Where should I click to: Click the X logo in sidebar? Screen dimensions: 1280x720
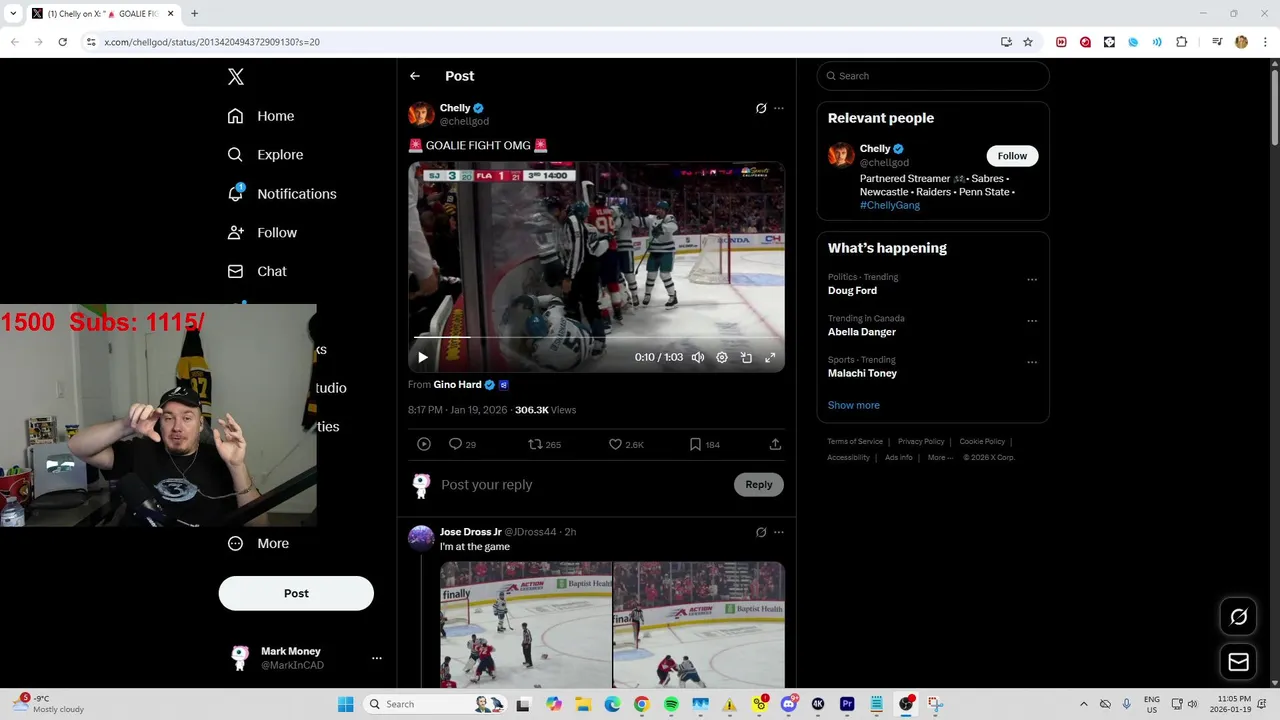tap(236, 77)
